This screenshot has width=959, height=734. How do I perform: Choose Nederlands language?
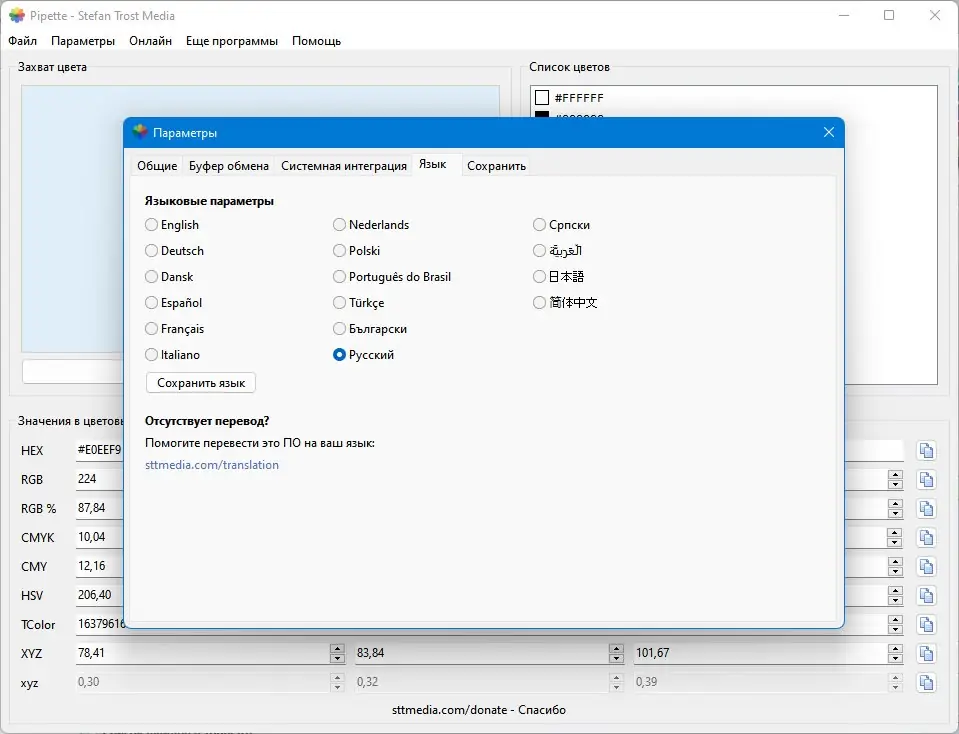tap(339, 224)
